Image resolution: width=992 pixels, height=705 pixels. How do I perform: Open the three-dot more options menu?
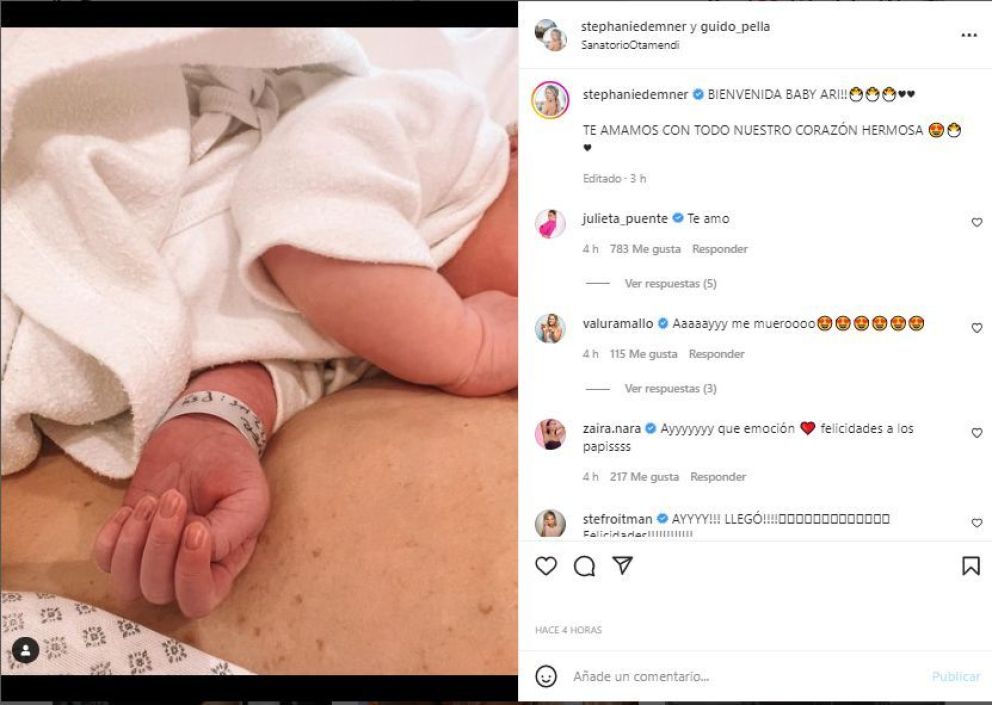(969, 35)
